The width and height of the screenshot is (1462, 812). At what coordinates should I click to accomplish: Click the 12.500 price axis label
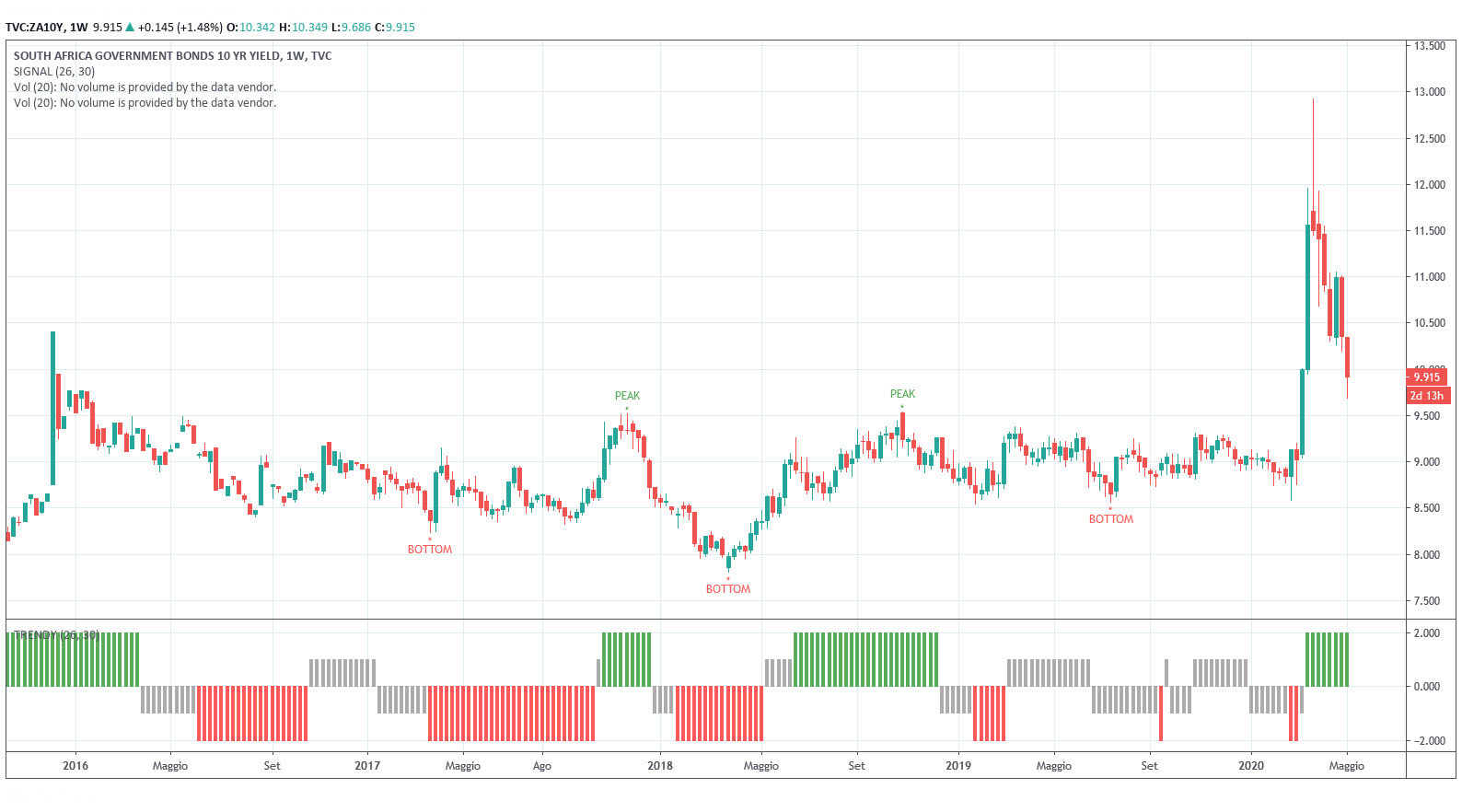coord(1430,139)
